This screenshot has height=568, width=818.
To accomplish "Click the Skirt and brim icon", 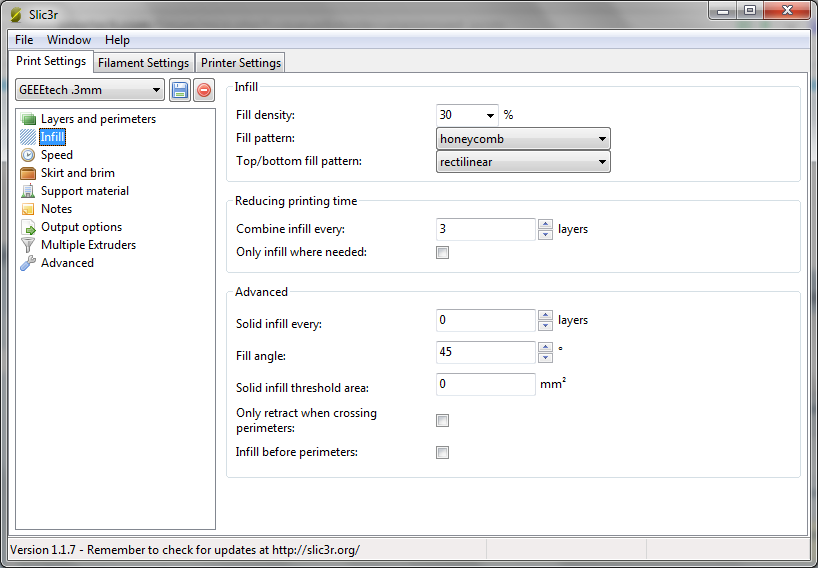I will tap(28, 173).
